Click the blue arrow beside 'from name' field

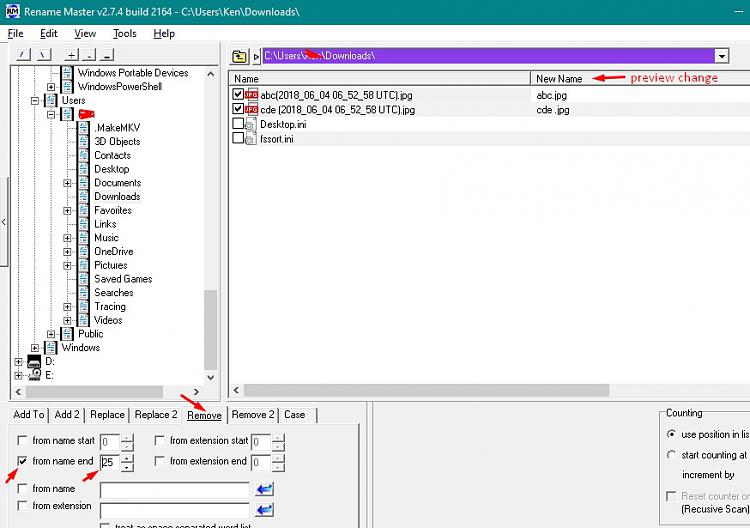tap(265, 489)
